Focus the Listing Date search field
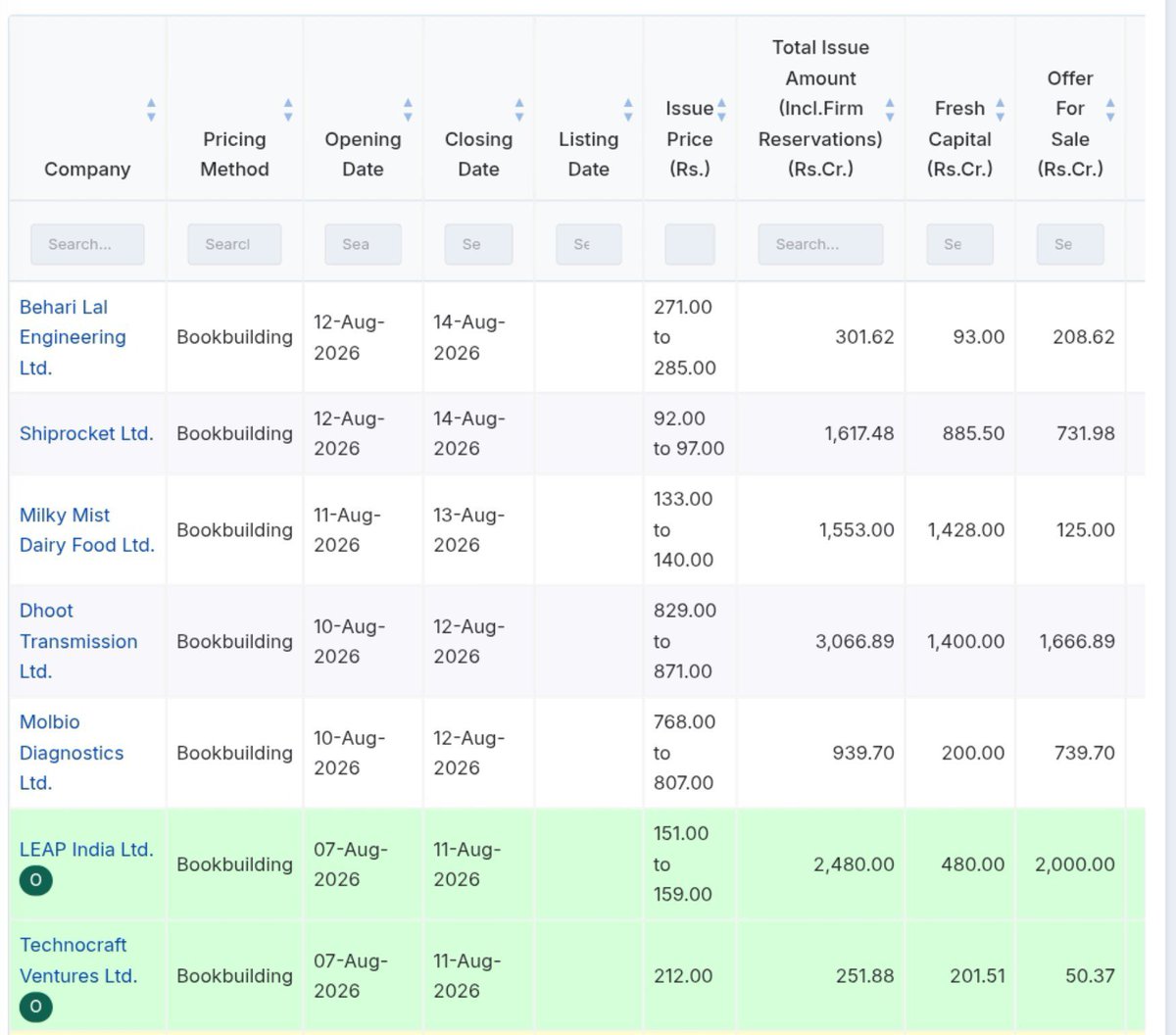This screenshot has width=1176, height=1035. click(588, 244)
